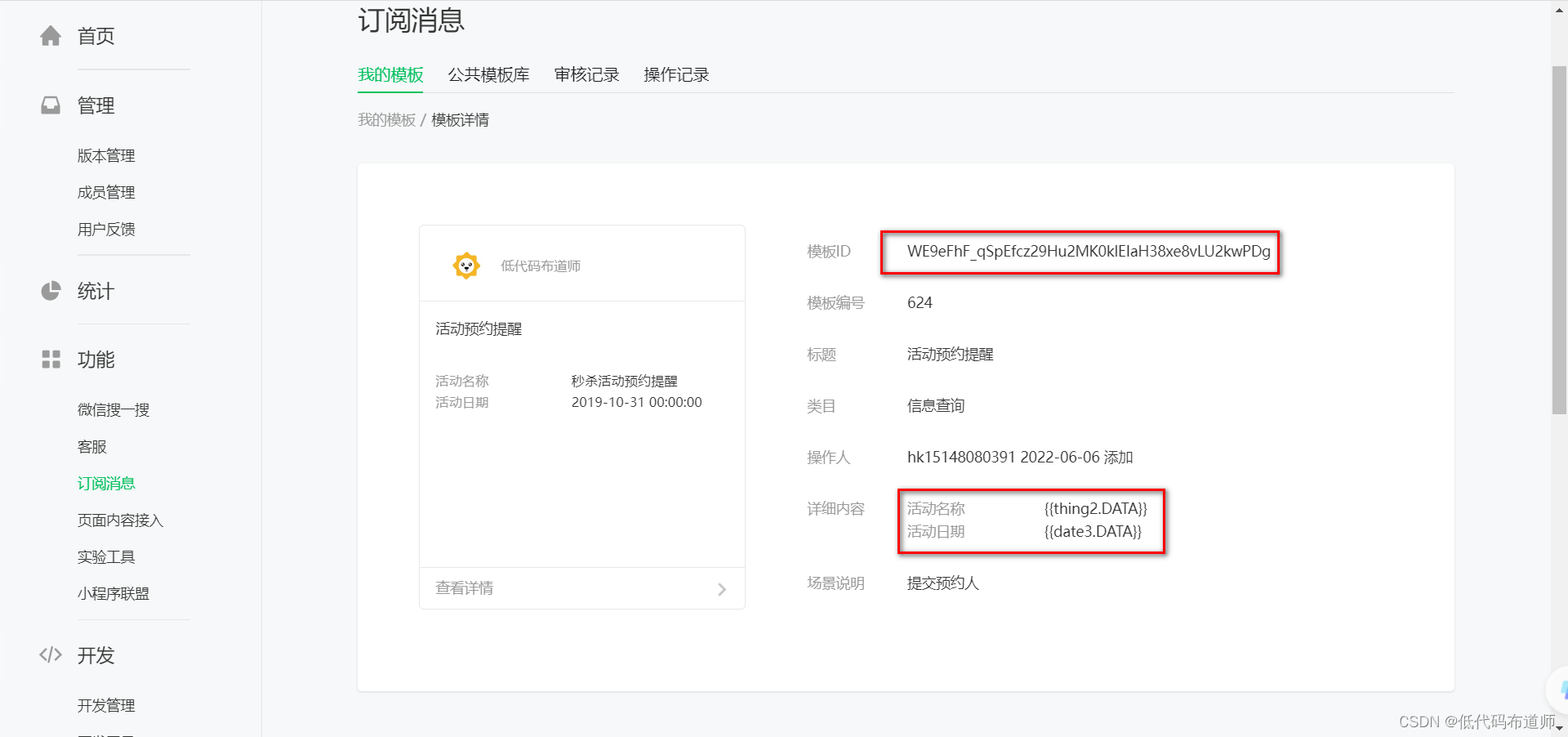Click the vertical scrollbar thumb
Screen dimensions: 1568x737
1559,239
